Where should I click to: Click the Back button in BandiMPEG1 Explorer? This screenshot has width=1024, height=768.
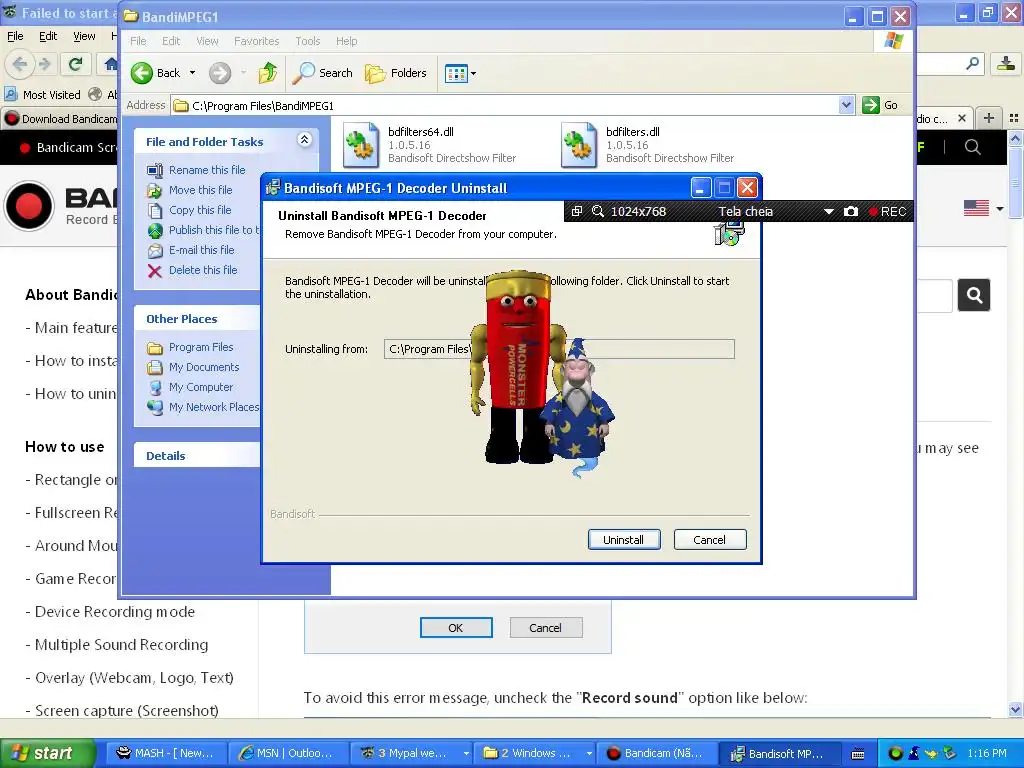click(x=155, y=73)
